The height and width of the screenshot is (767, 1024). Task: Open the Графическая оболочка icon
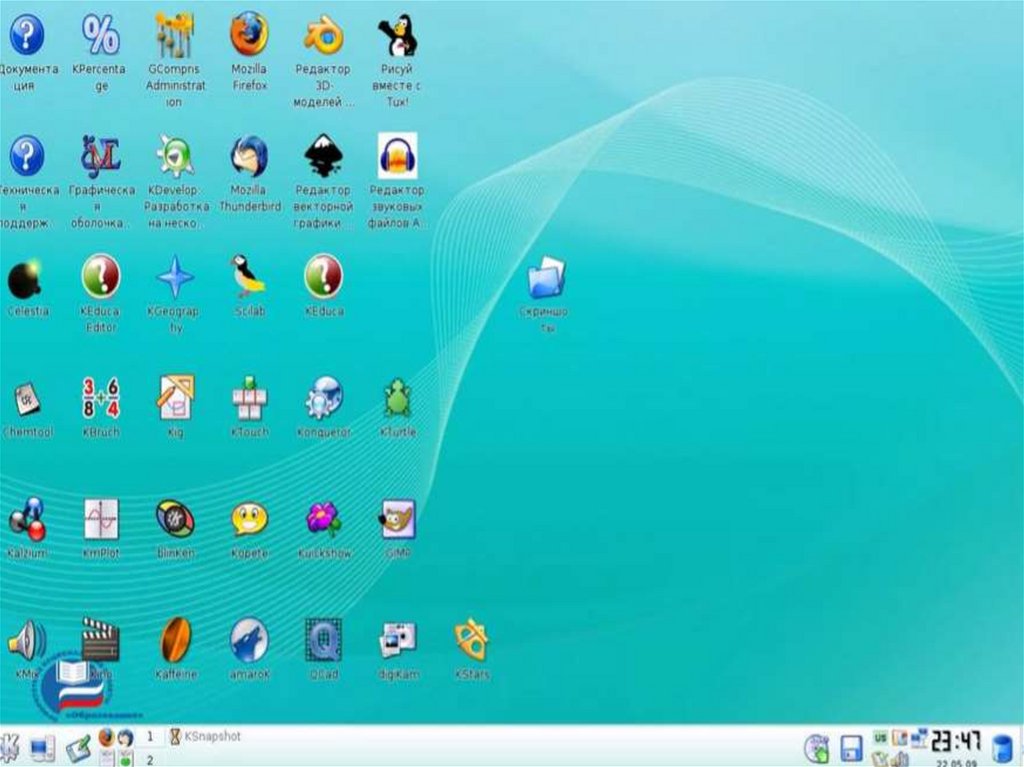101,155
